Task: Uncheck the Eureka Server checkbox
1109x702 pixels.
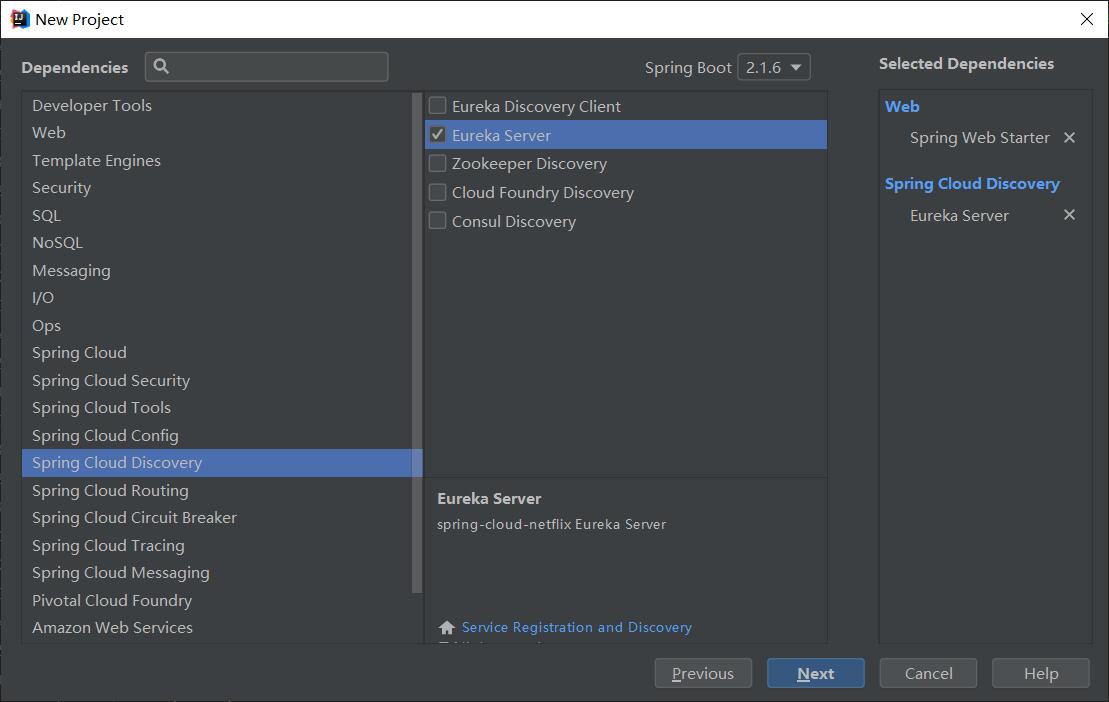Action: [438, 134]
